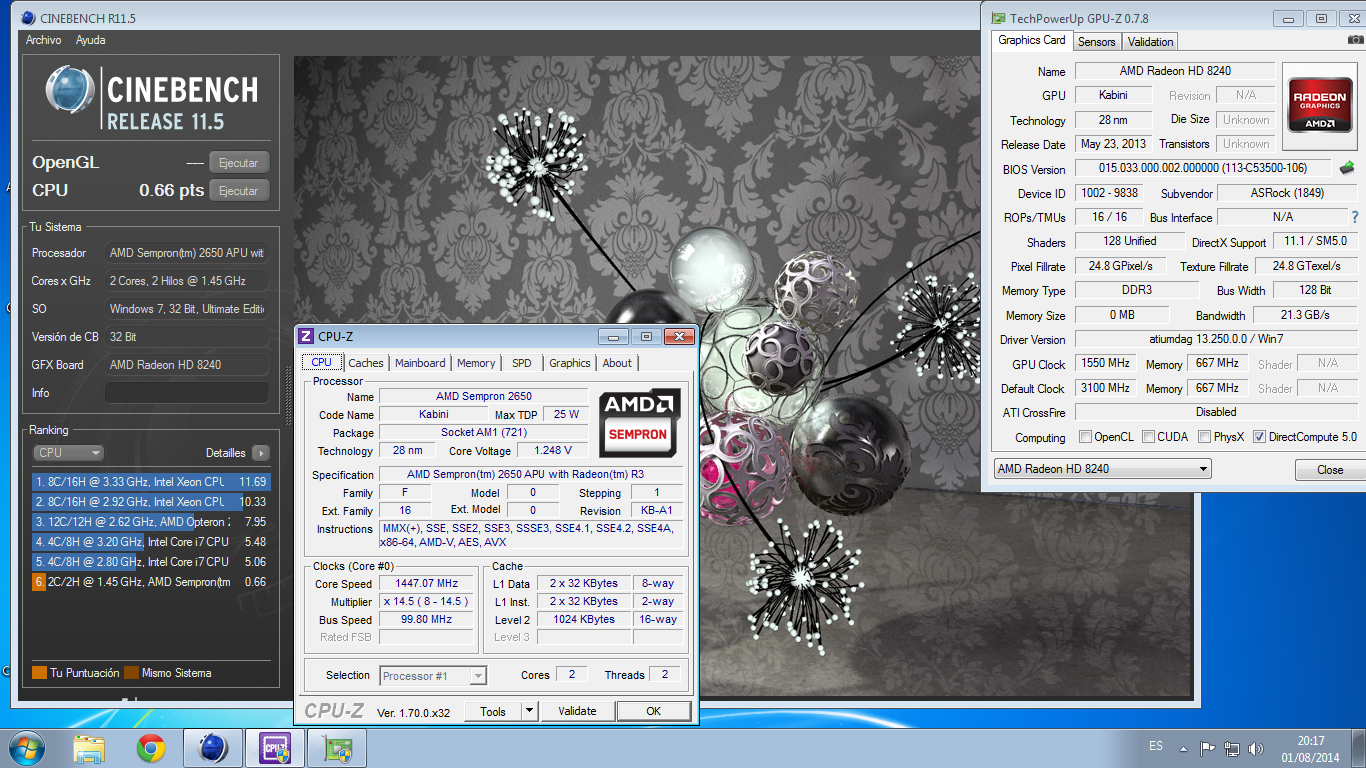Open Action Center flag icon in tray
Viewport: 1366px width, 768px height.
(1208, 748)
